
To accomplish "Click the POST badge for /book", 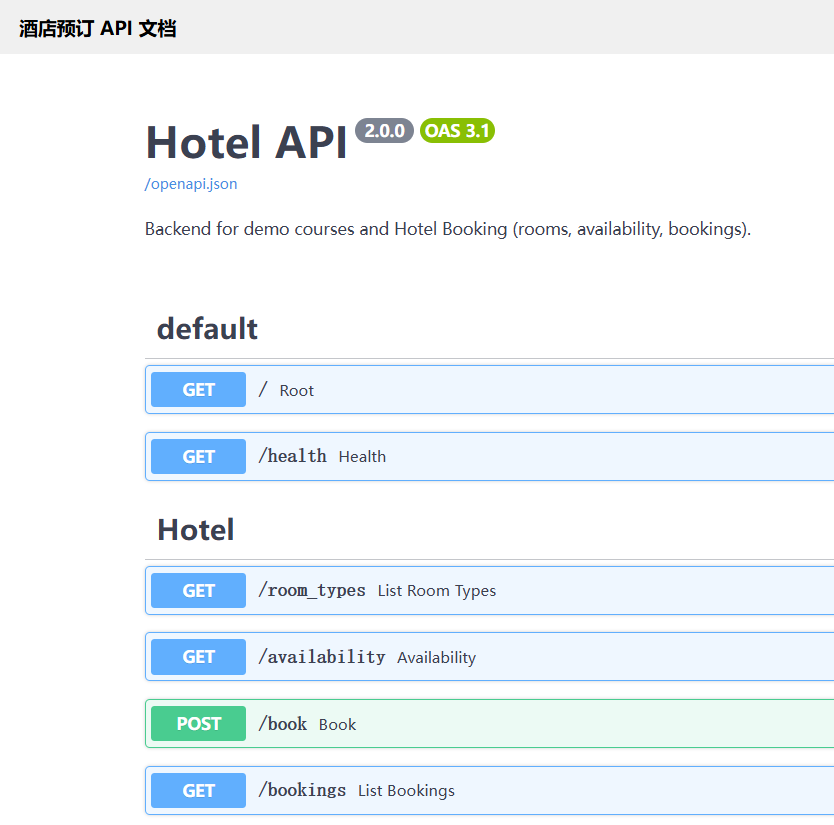I will (x=198, y=724).
